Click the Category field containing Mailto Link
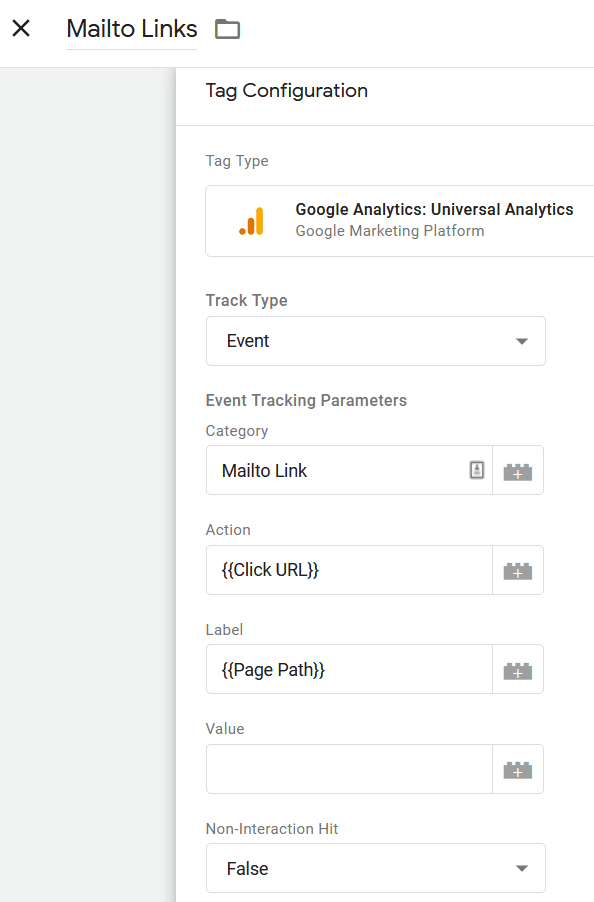The image size is (594, 902). pyautogui.click(x=349, y=471)
